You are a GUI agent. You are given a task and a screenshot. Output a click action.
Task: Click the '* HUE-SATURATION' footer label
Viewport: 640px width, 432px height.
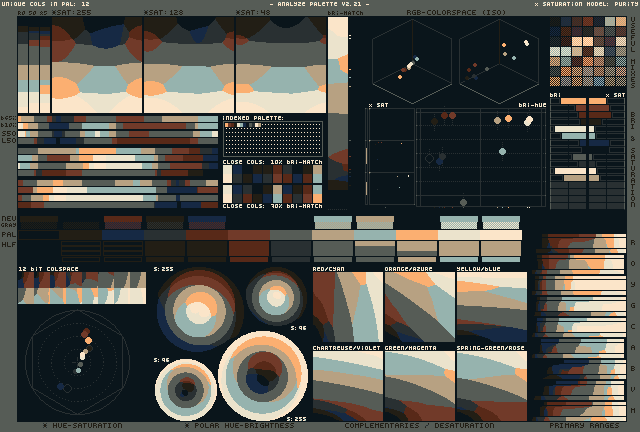click(82, 425)
